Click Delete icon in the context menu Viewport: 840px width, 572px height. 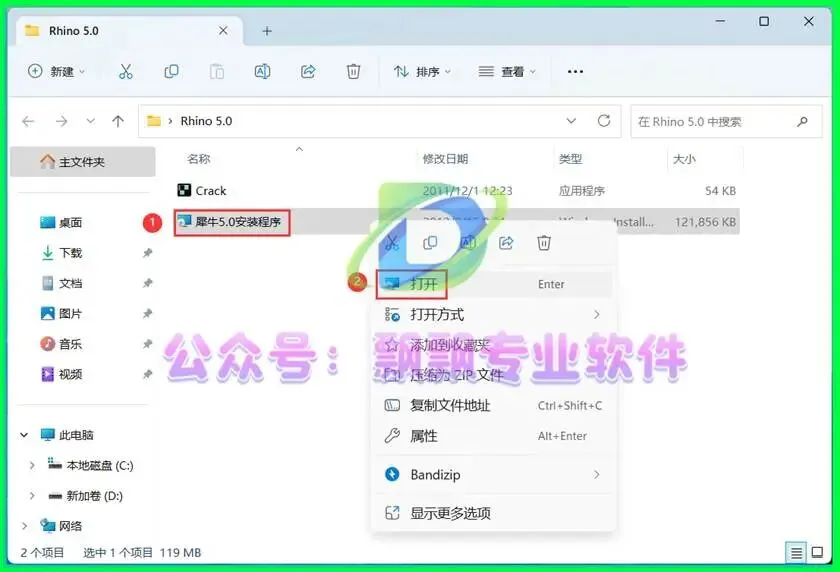pos(544,243)
